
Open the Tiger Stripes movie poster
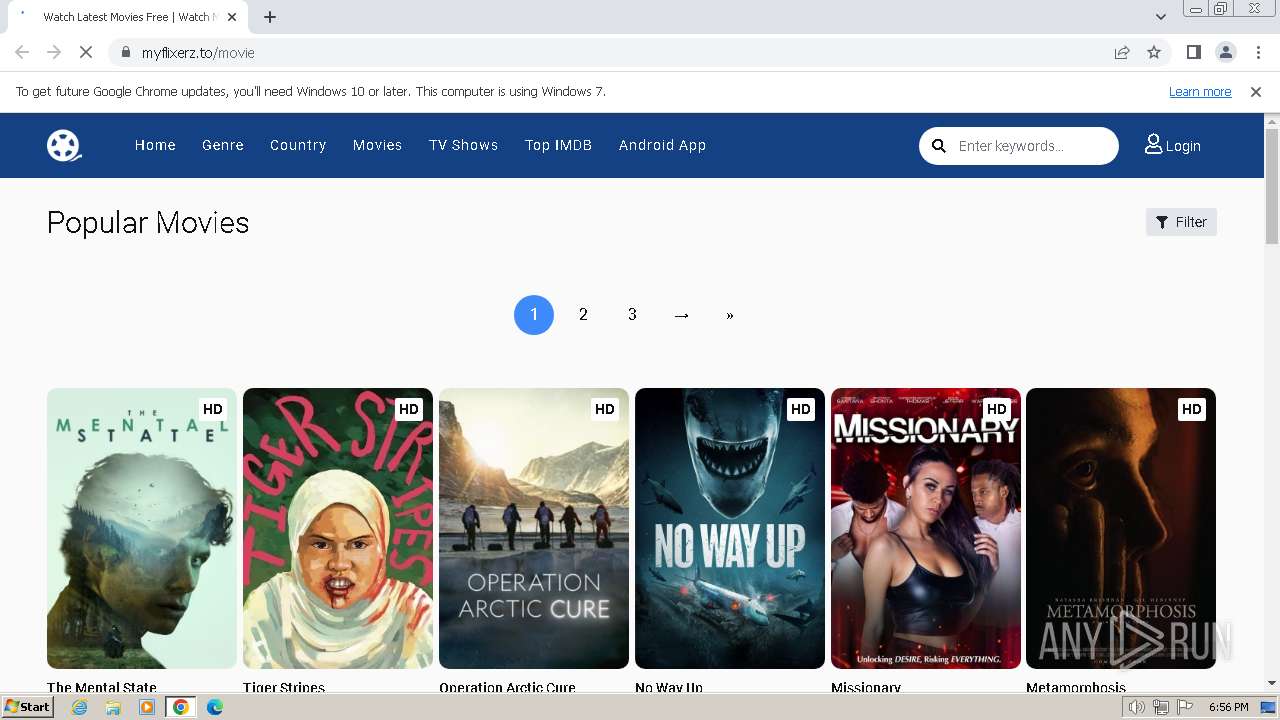click(x=338, y=528)
